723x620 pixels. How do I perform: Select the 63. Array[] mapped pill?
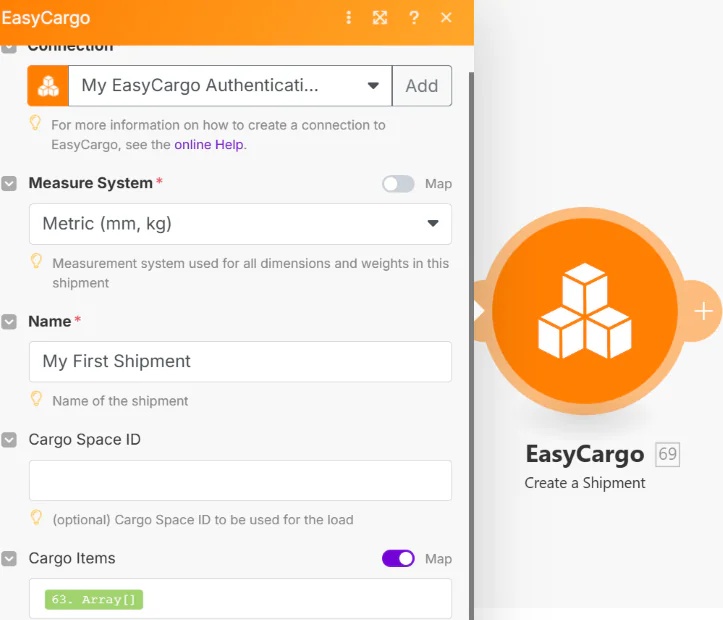click(x=94, y=599)
